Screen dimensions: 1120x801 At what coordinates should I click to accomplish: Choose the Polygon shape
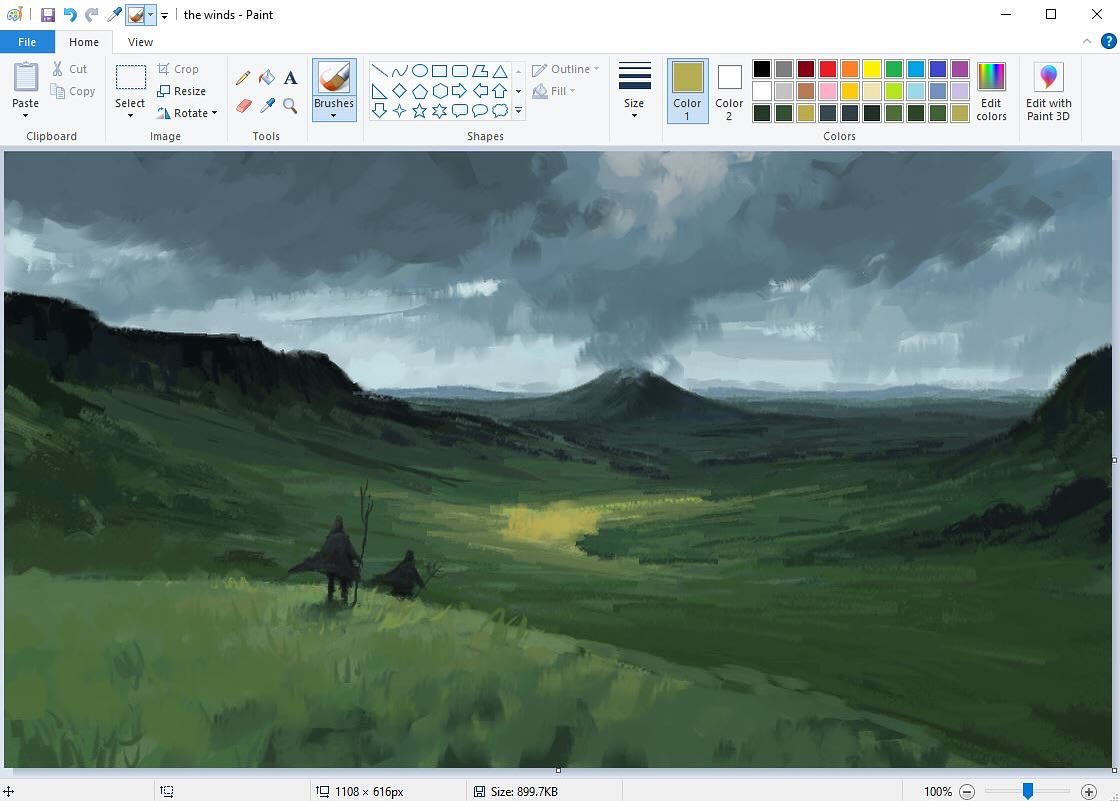480,71
